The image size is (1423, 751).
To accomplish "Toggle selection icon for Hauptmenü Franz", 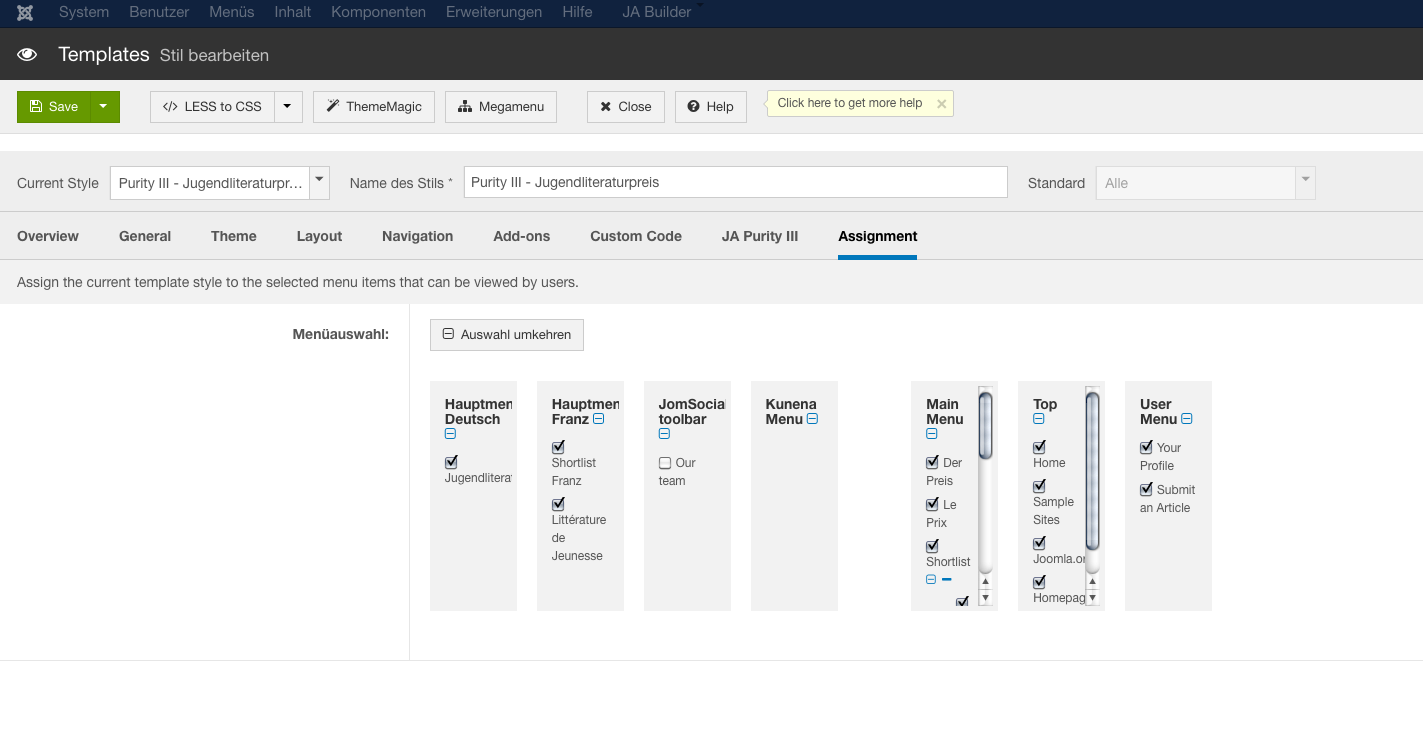I will pyautogui.click(x=598, y=419).
